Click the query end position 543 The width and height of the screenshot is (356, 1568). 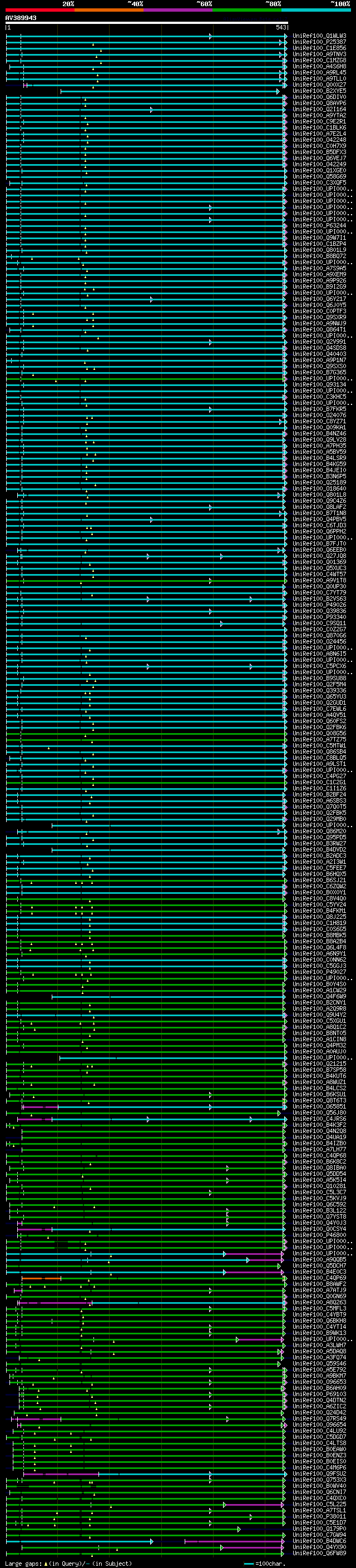[280, 27]
